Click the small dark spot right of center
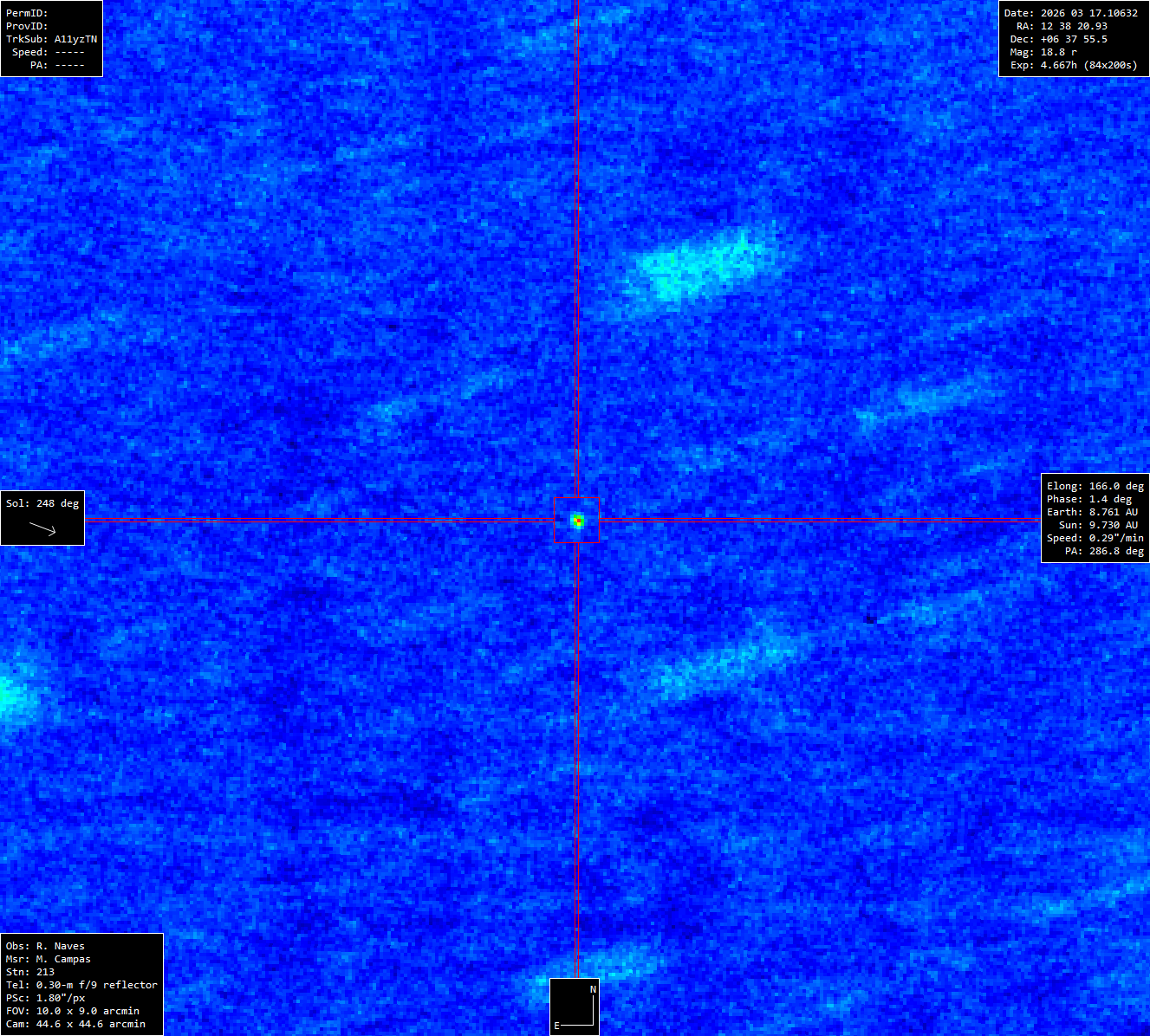Screen dimensions: 1150x1036 (x=869, y=618)
